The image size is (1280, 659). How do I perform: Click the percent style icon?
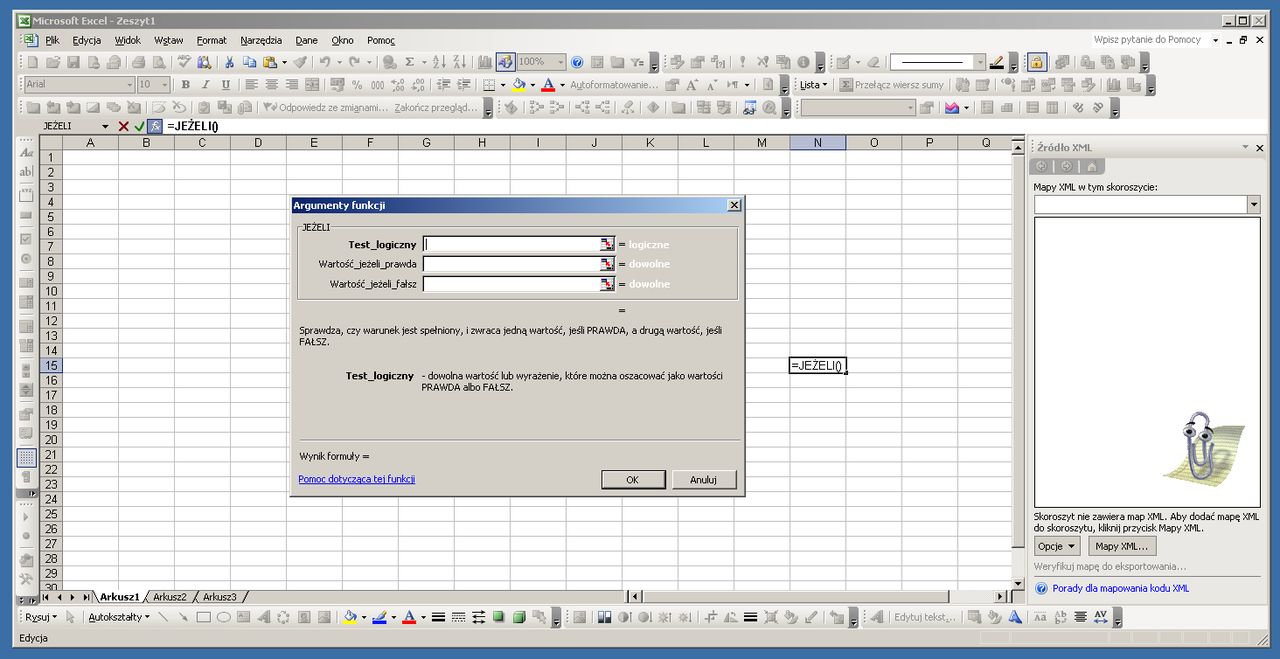(357, 85)
